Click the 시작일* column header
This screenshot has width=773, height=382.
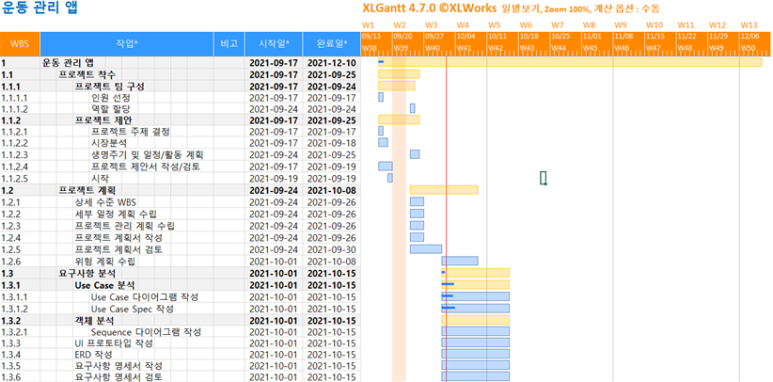coord(274,44)
